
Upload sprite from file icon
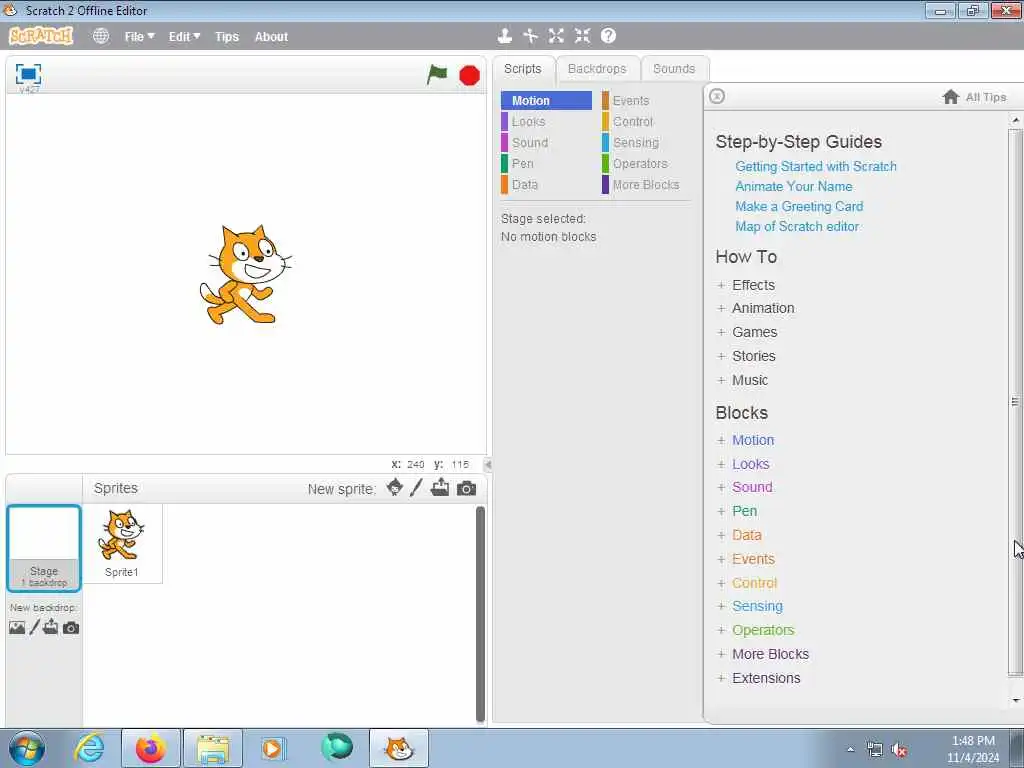pyautogui.click(x=440, y=488)
